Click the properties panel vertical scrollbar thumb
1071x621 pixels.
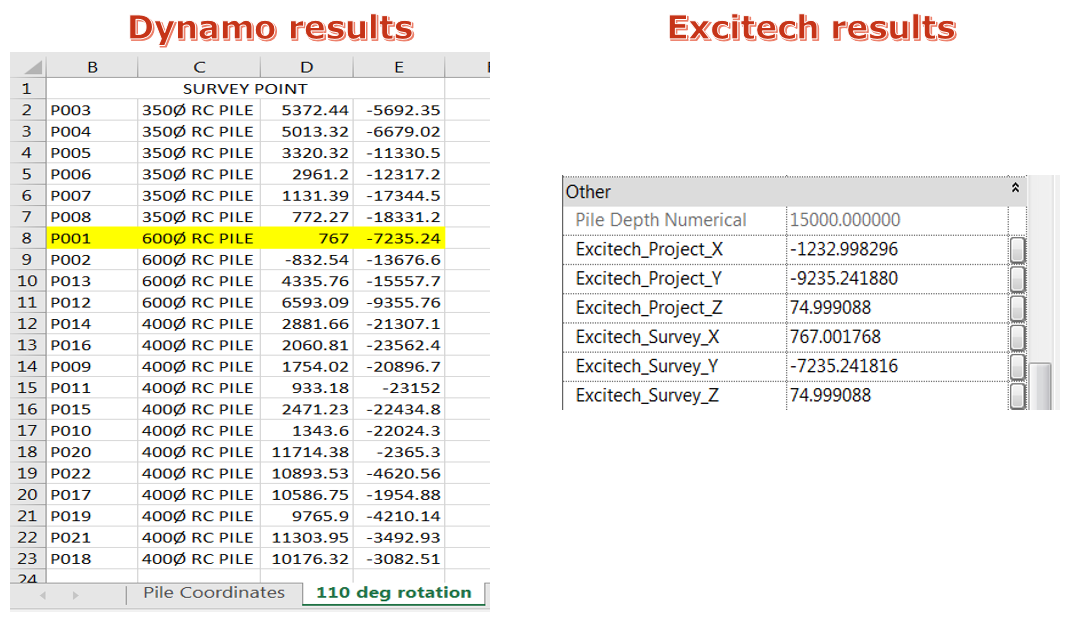coord(1040,386)
